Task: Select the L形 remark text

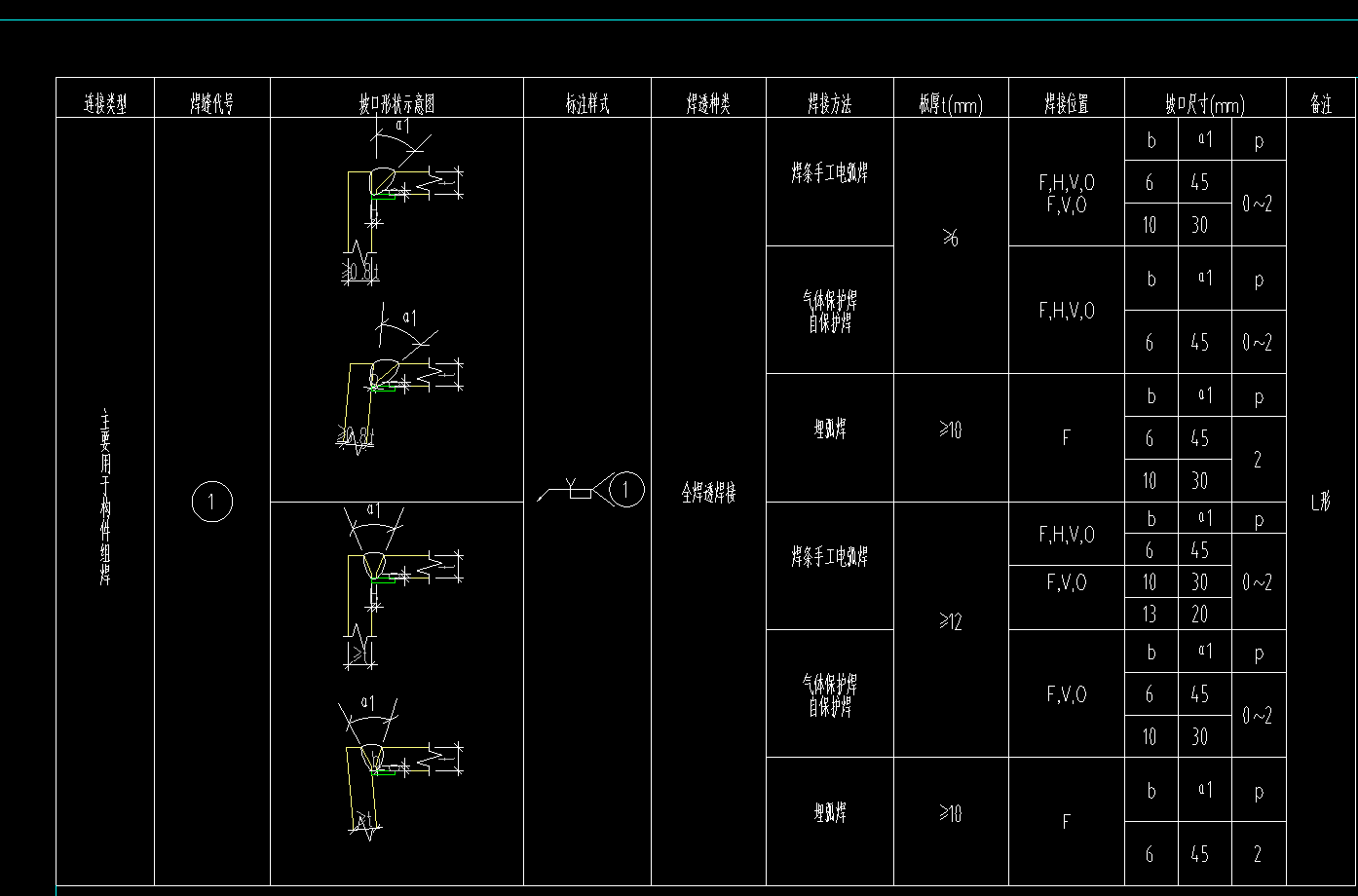Action: pos(1321,503)
